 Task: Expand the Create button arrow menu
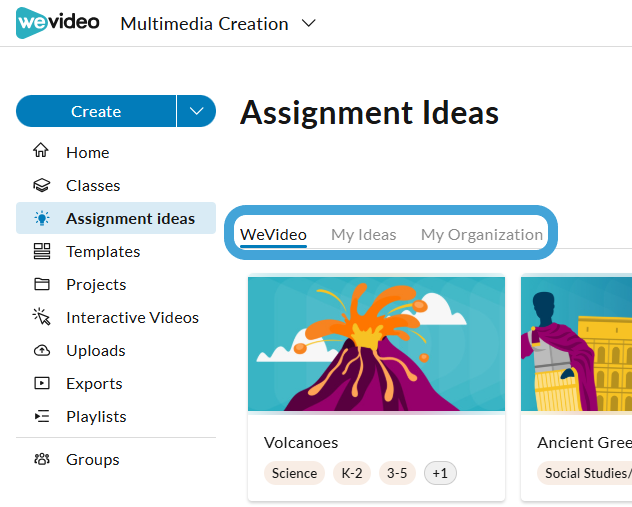pos(196,111)
